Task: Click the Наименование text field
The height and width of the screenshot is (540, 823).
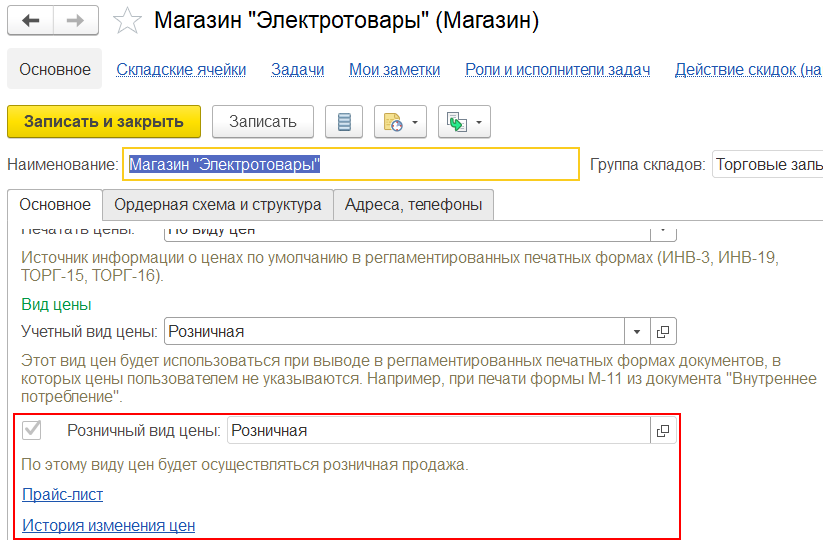Action: click(x=350, y=165)
